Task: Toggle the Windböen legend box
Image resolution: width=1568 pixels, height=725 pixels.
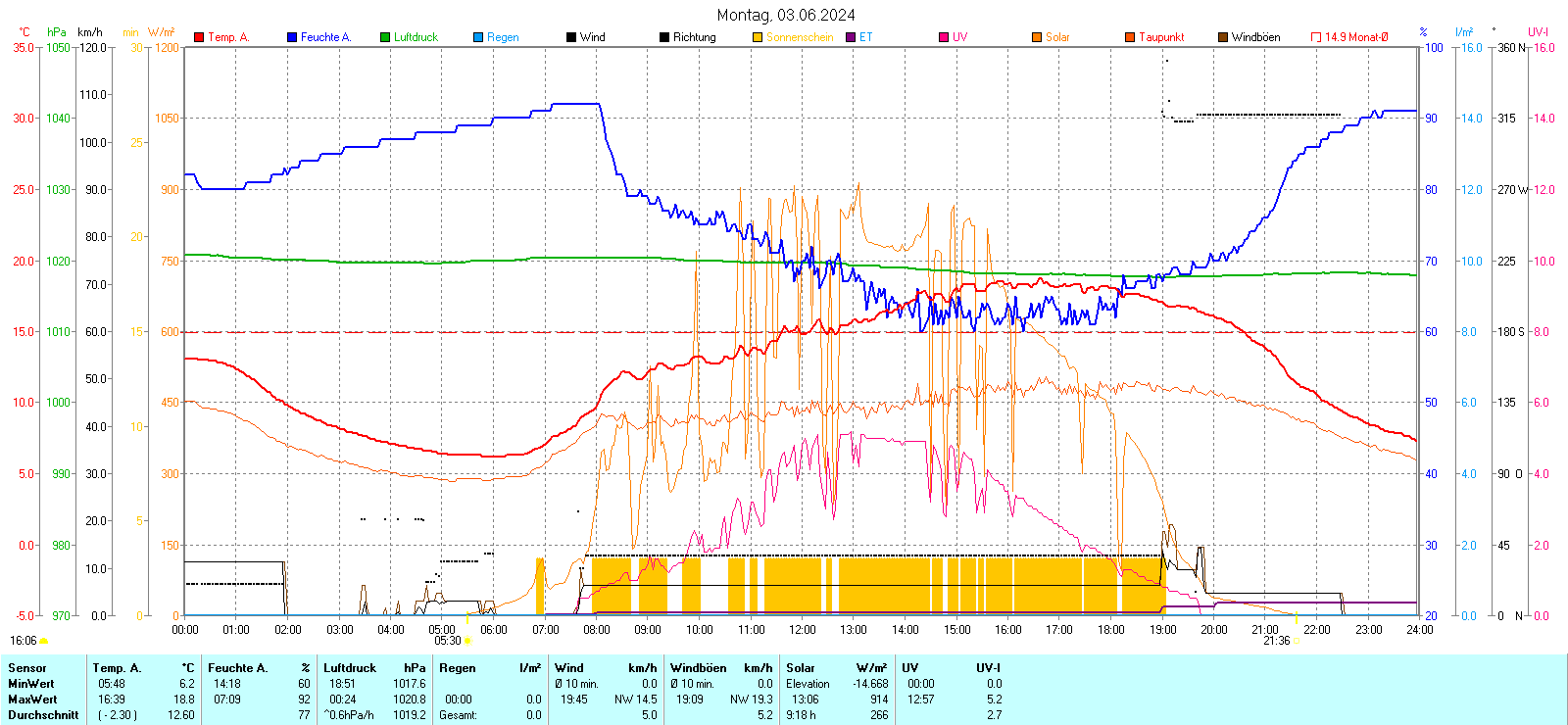Action: point(1223,37)
